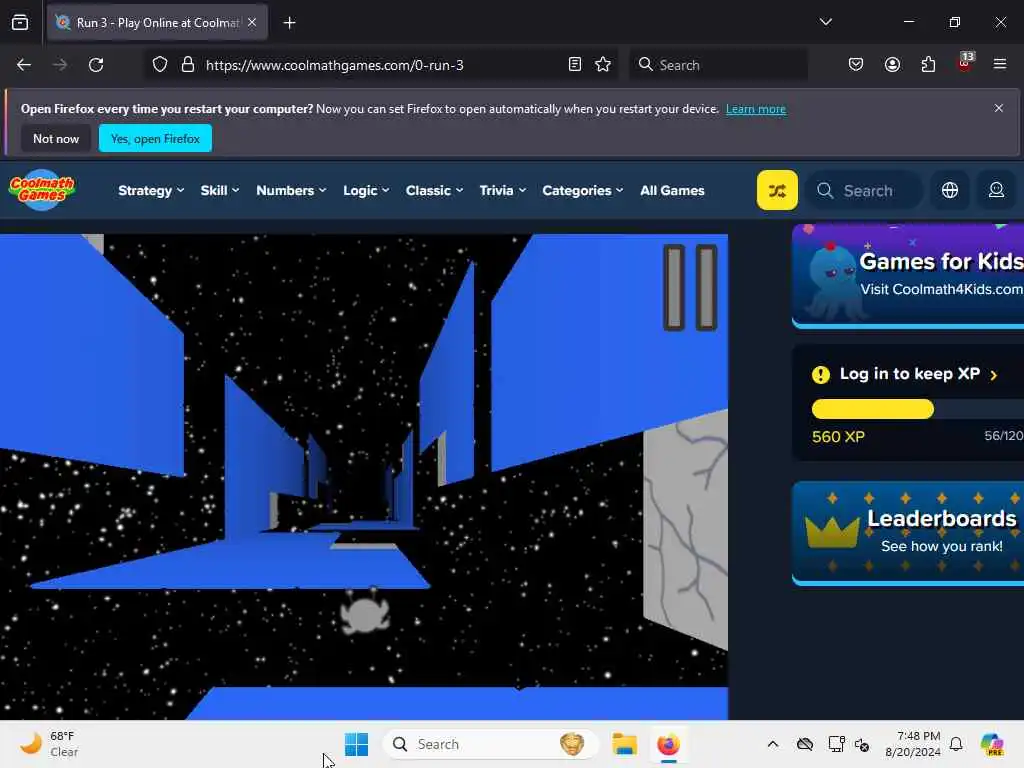Click yellow random game shuffle button
The height and width of the screenshot is (768, 1024).
pos(777,190)
